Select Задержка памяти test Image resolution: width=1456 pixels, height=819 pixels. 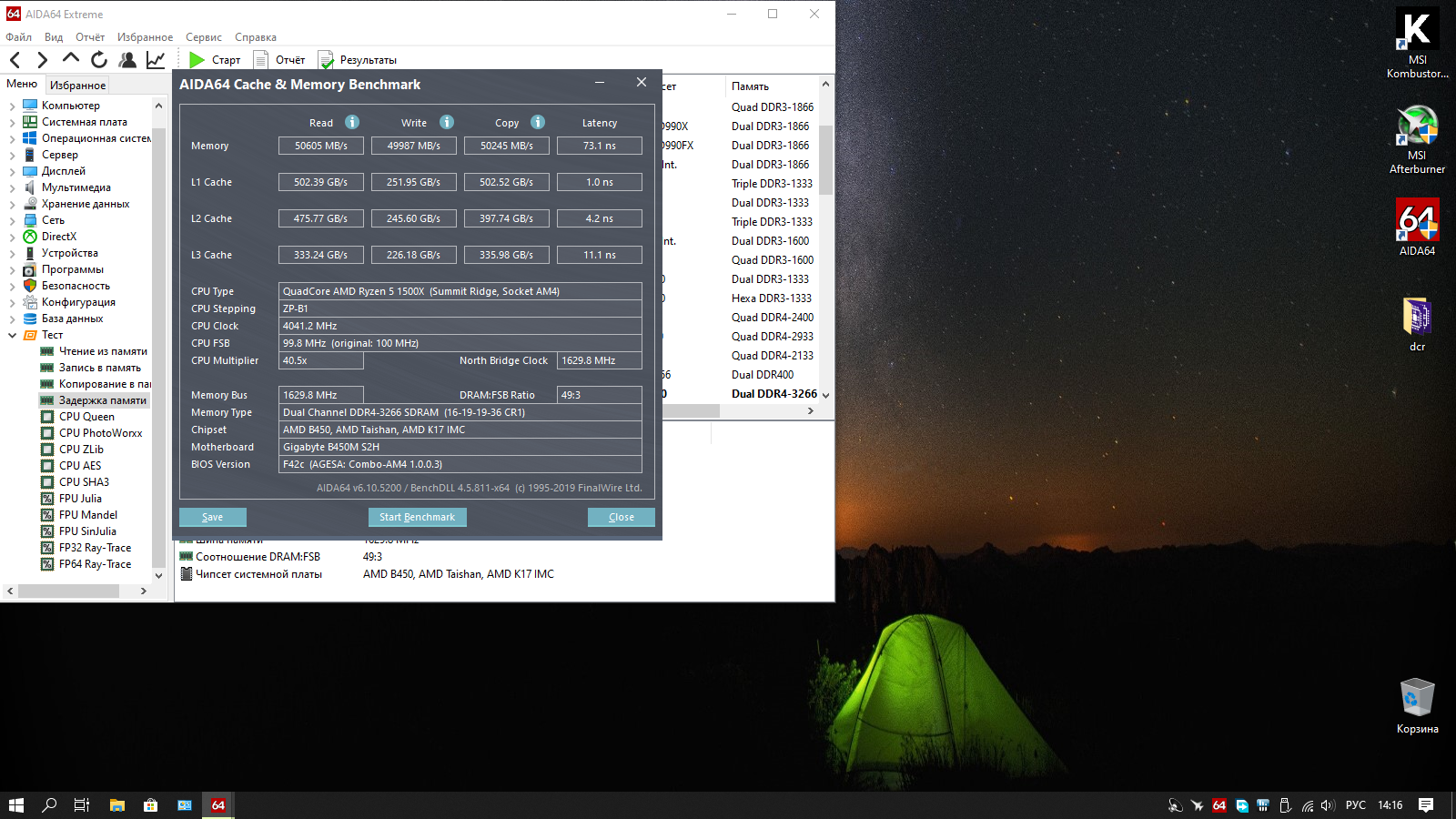pos(103,400)
